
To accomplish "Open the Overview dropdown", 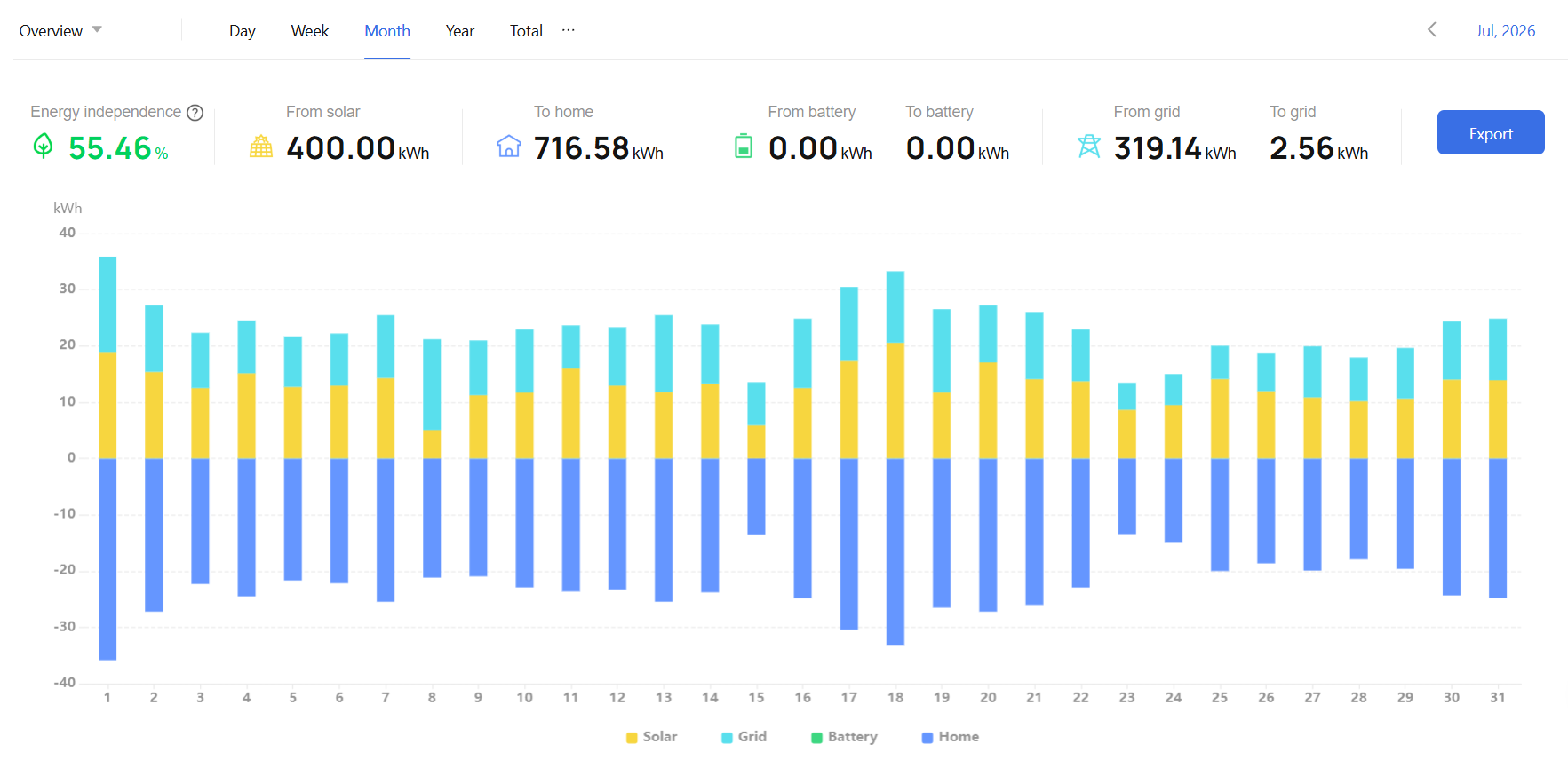I will tap(60, 31).
